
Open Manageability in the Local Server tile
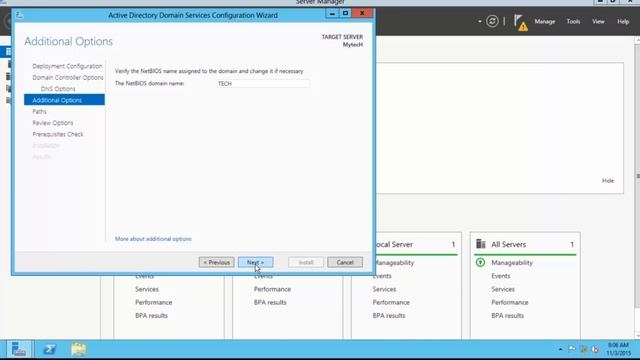[394, 263]
